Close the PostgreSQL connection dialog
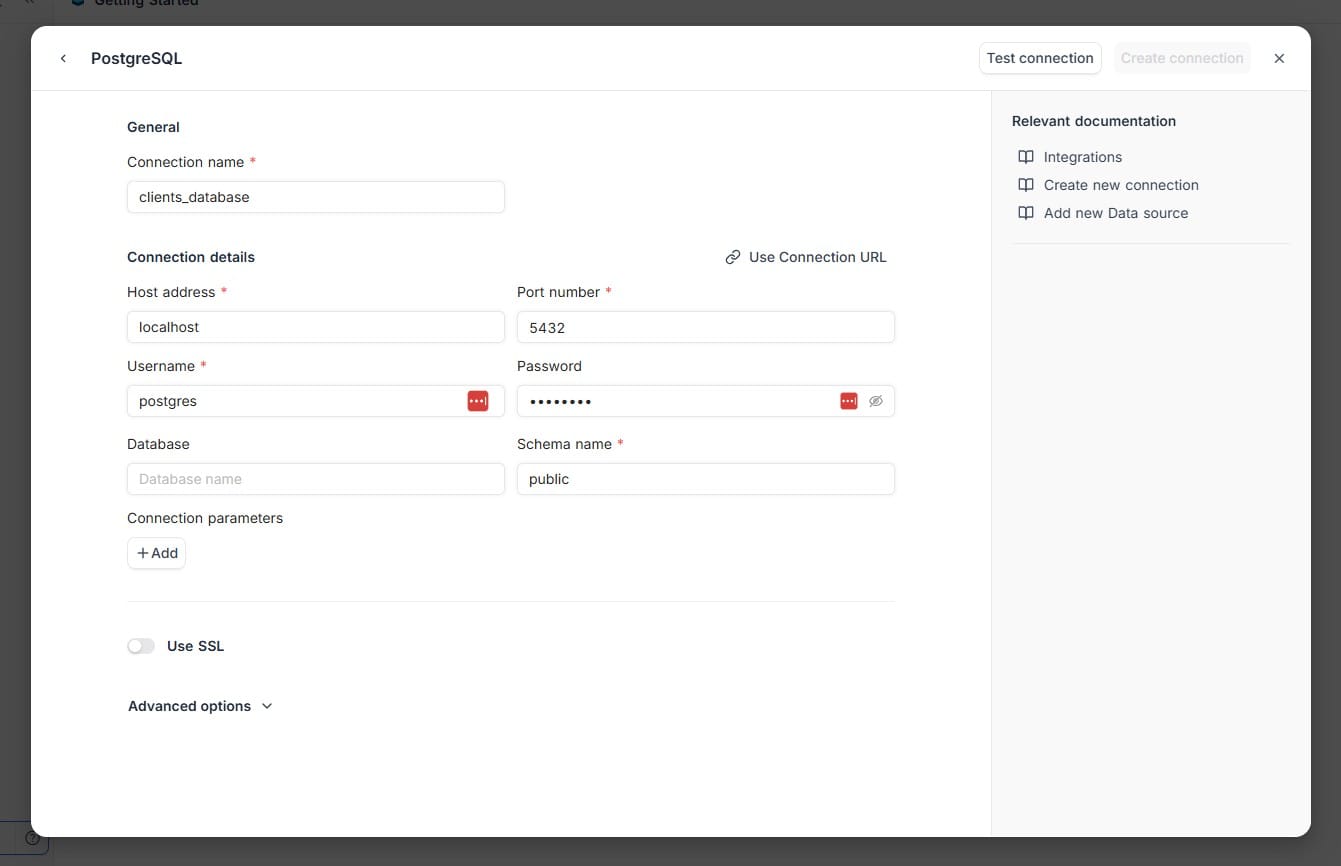This screenshot has width=1341, height=866. click(x=1279, y=58)
